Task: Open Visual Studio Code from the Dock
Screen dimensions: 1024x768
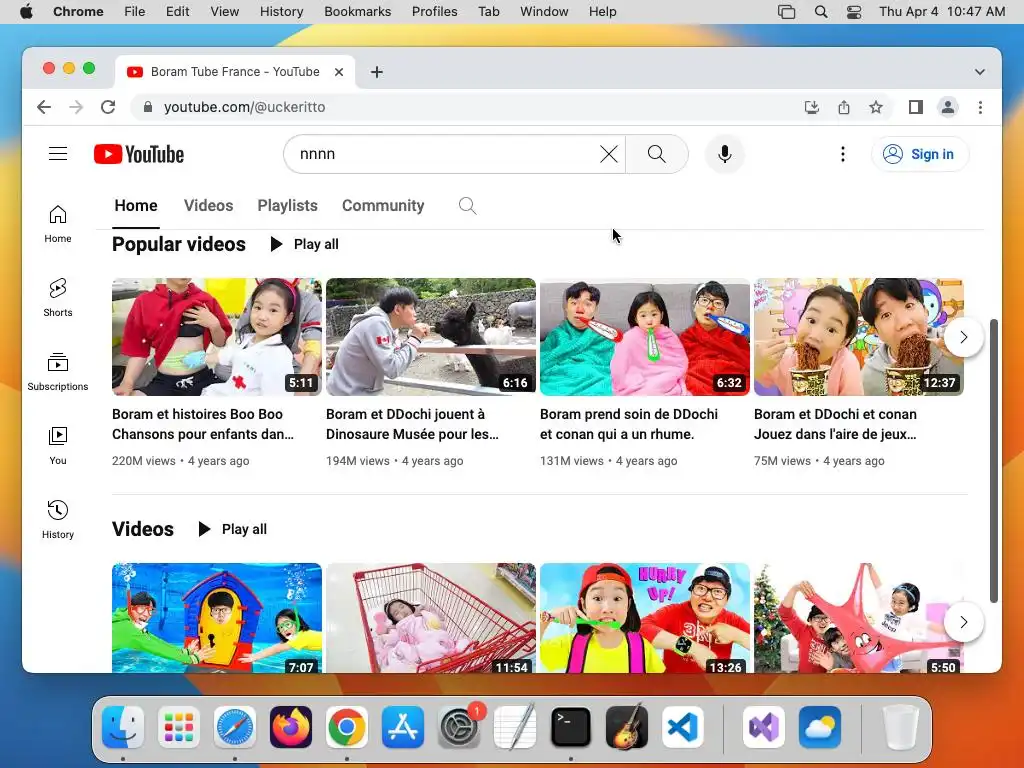Action: tap(683, 727)
